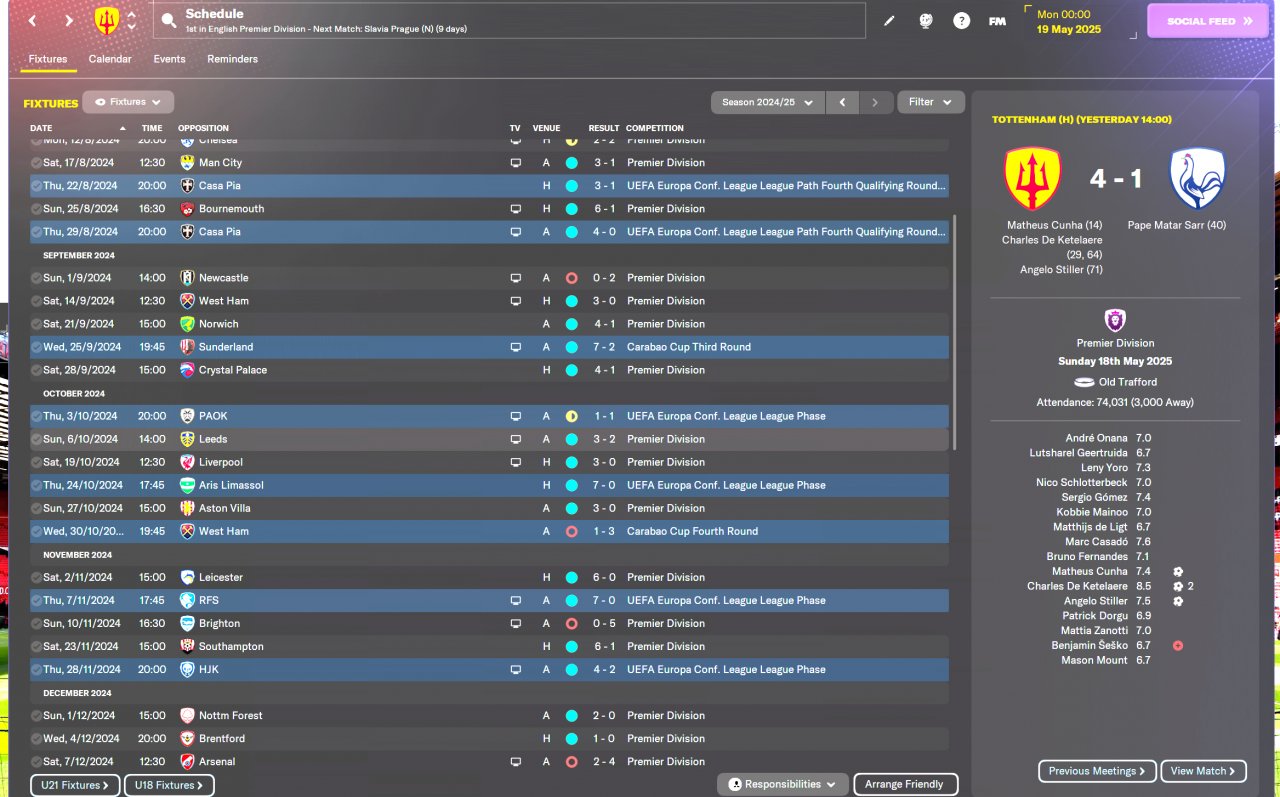
Task: Click the Nottm Forest club badge
Action: 187,716
